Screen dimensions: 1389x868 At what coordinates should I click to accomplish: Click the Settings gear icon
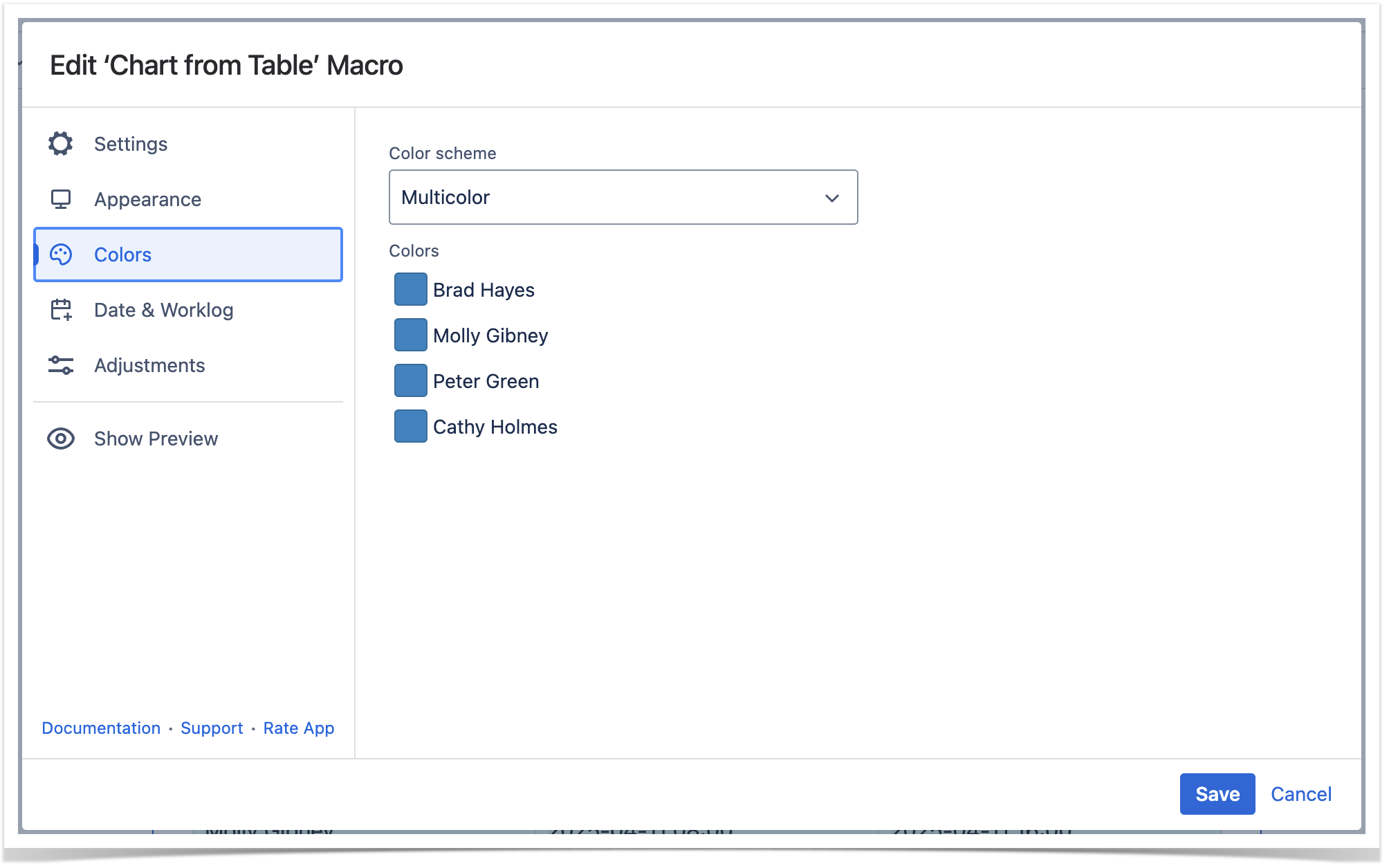click(61, 144)
